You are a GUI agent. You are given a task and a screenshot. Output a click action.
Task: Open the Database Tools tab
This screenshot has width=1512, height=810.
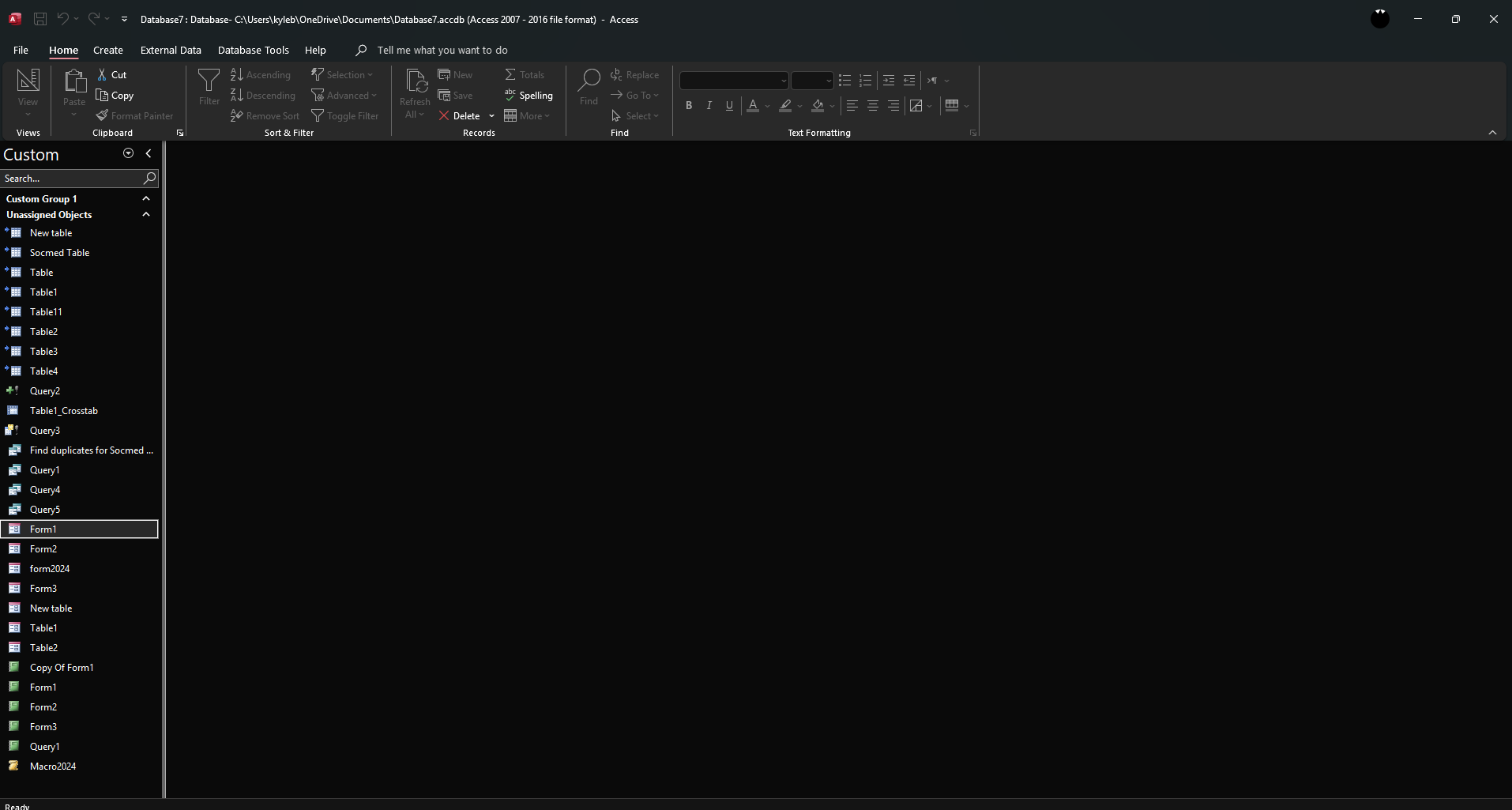coord(254,50)
